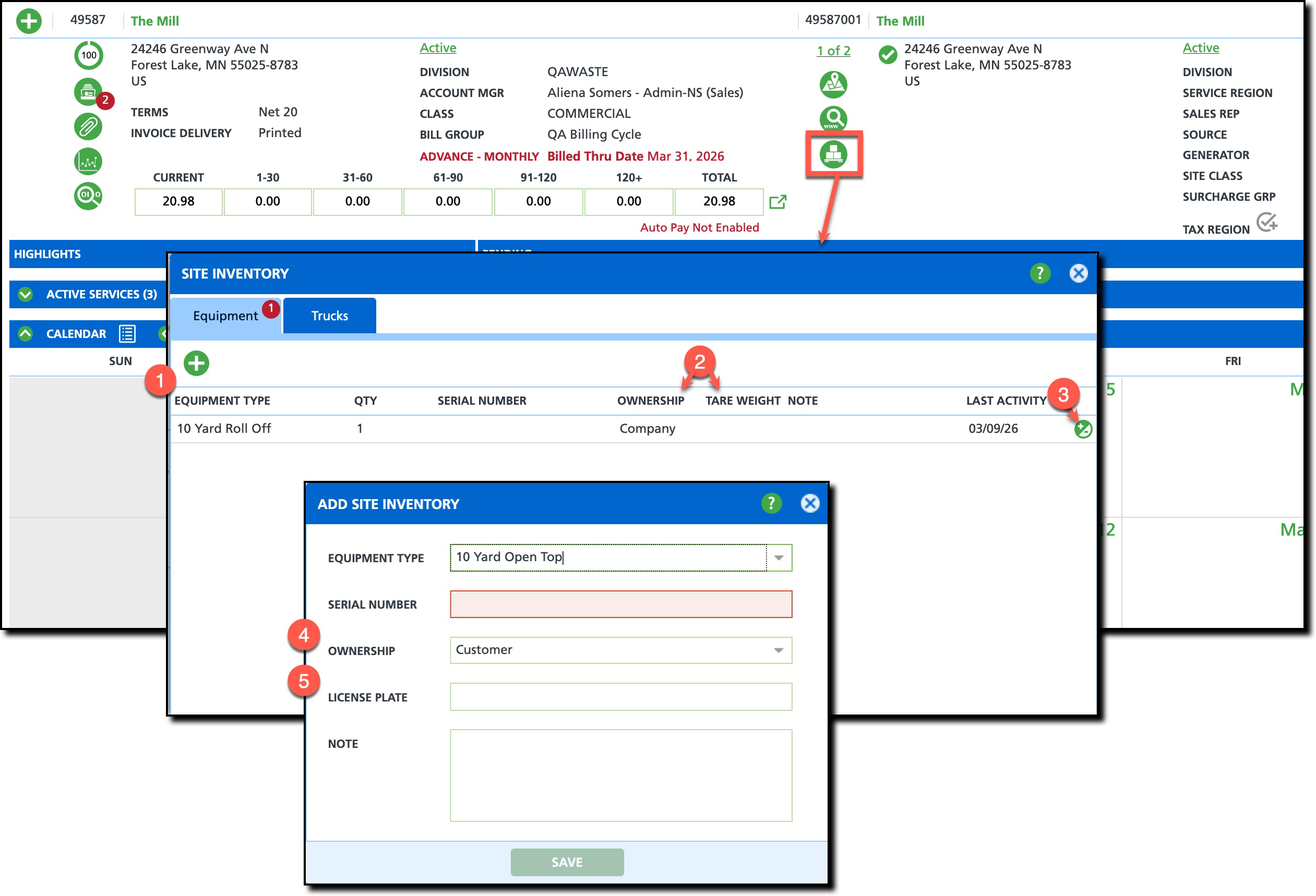The image size is (1316, 896).
Task: Open the site map location icon
Action: click(x=833, y=84)
